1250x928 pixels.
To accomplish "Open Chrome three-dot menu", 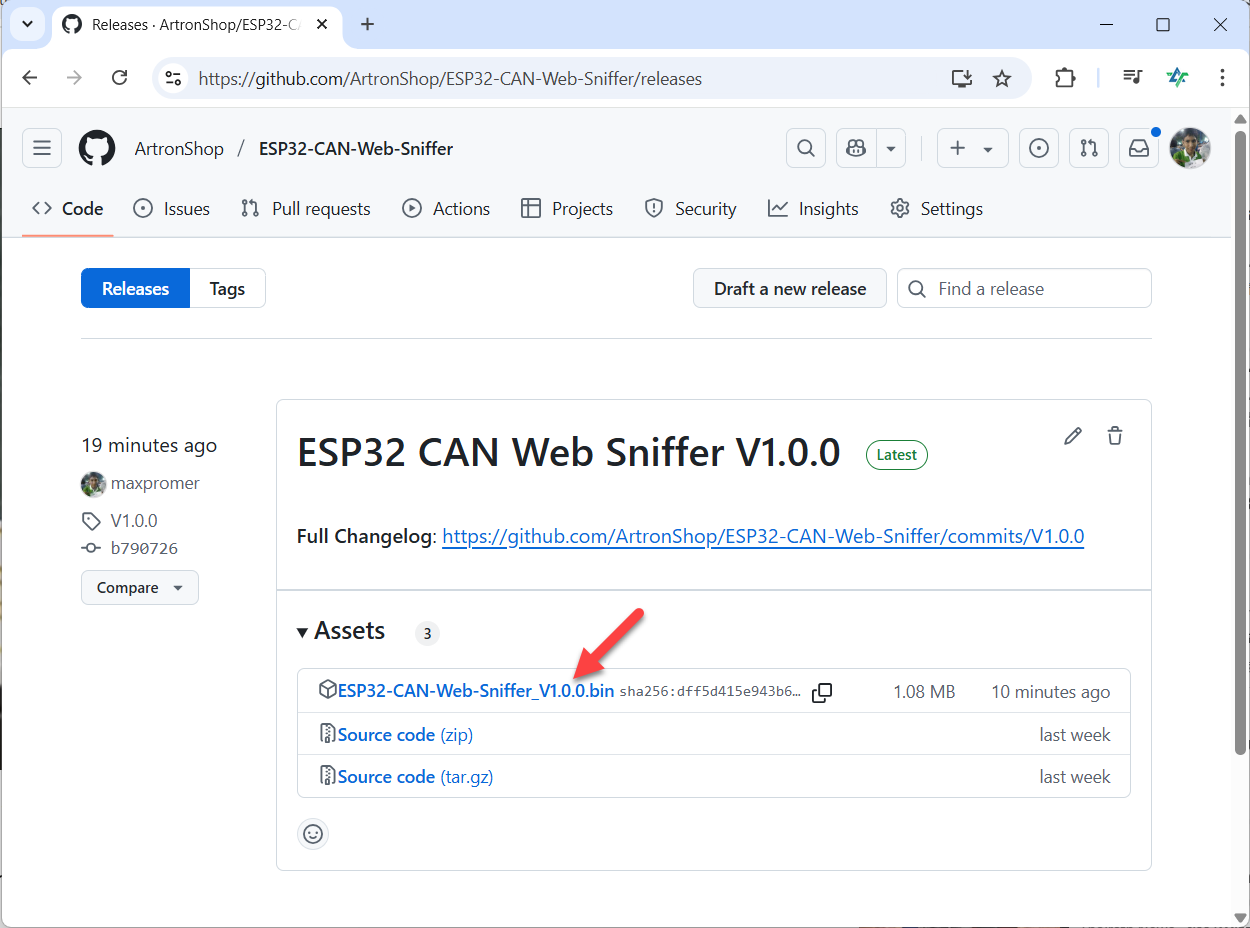I will tap(1222, 78).
